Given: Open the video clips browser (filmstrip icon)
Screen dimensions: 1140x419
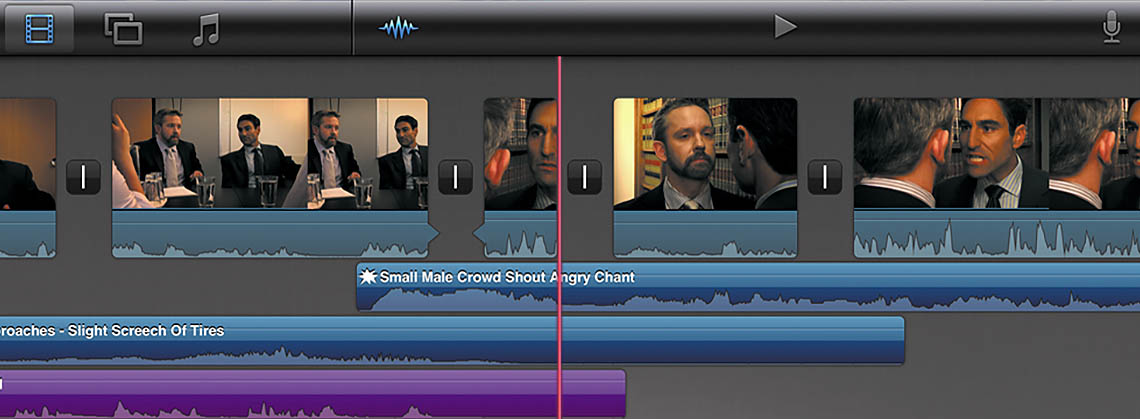Looking at the screenshot, I should (39, 29).
